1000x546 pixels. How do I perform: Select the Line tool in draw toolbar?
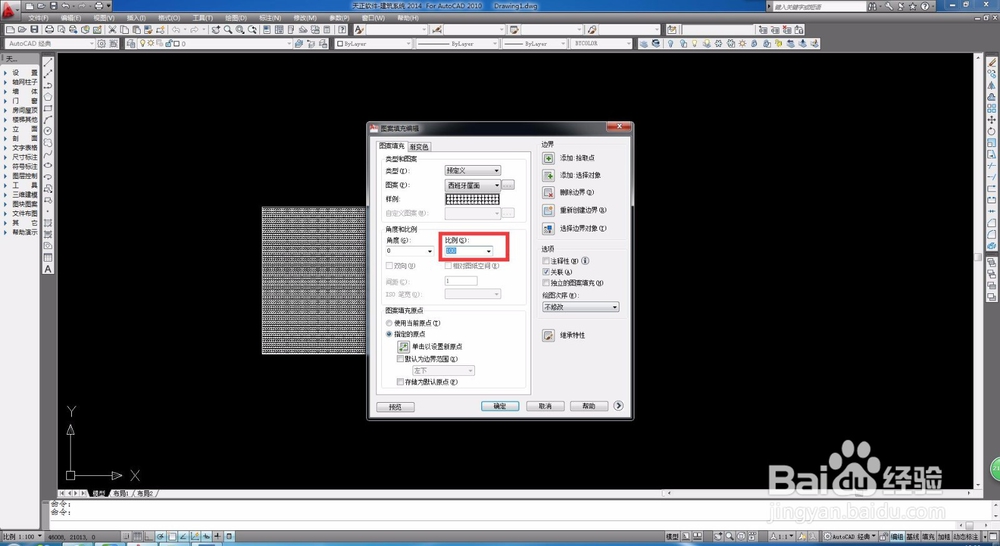(x=48, y=63)
